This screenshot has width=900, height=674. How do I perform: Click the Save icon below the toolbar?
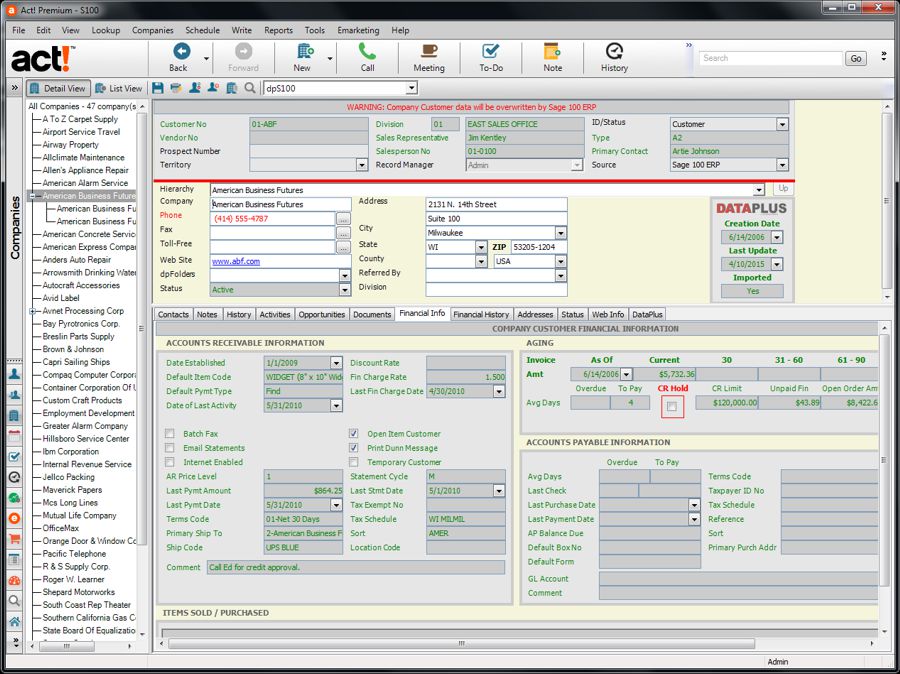click(158, 88)
